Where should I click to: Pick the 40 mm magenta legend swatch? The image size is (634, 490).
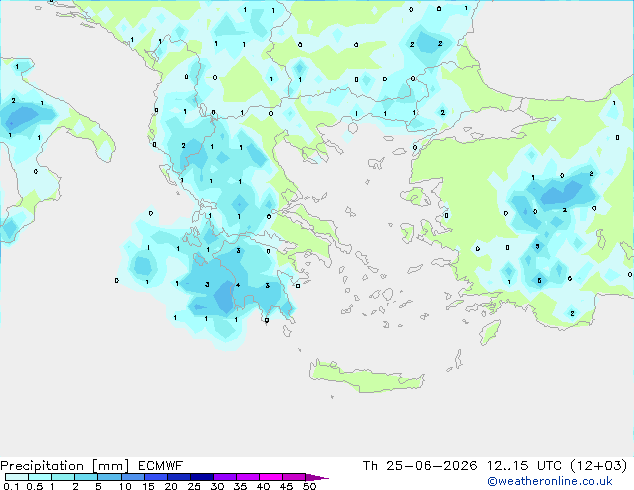[x=271, y=477]
